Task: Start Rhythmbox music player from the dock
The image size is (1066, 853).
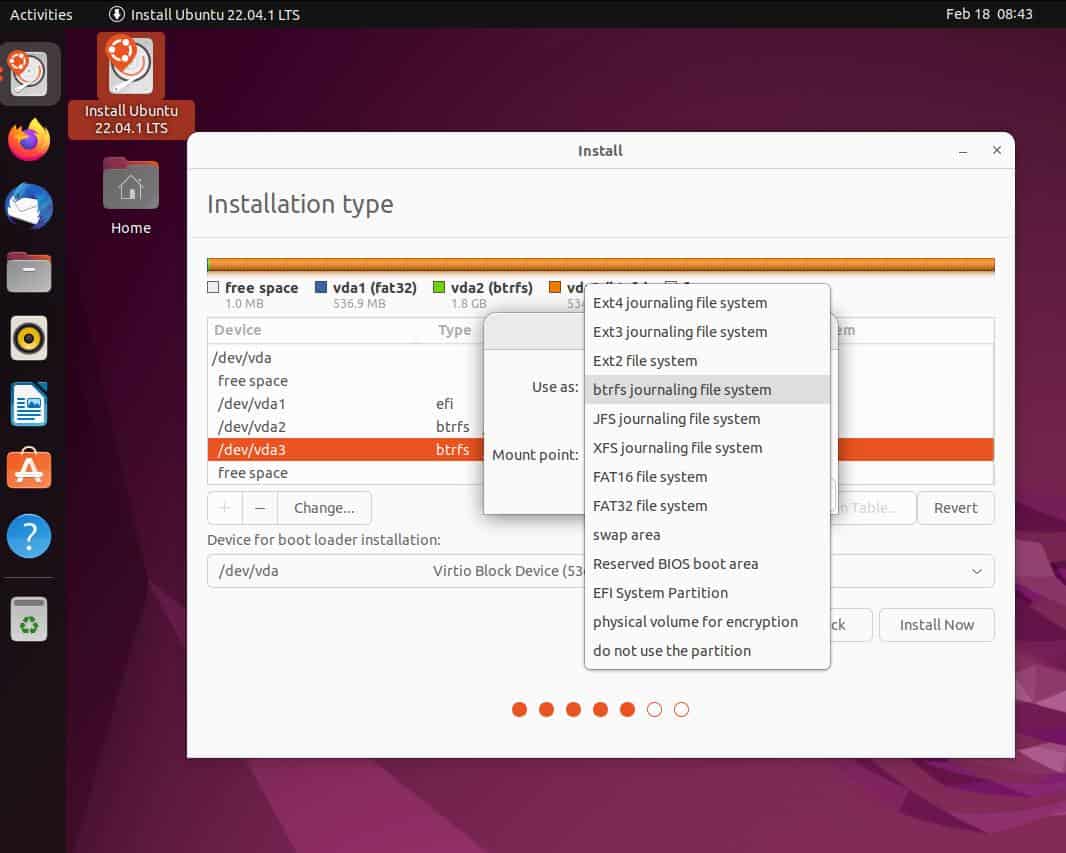Action: pyautogui.click(x=29, y=338)
